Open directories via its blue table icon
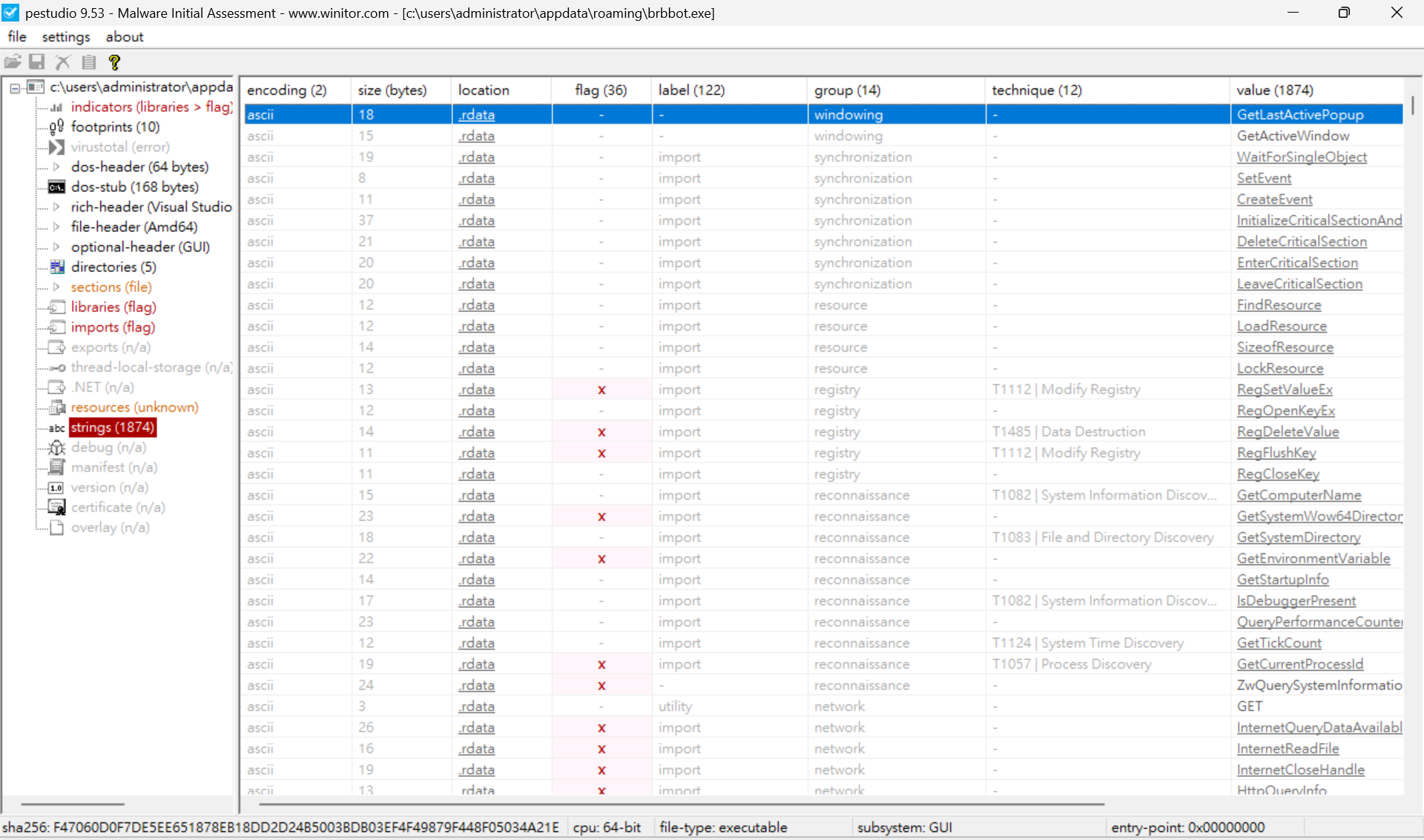Screen dimensions: 1424x840 pos(57,267)
